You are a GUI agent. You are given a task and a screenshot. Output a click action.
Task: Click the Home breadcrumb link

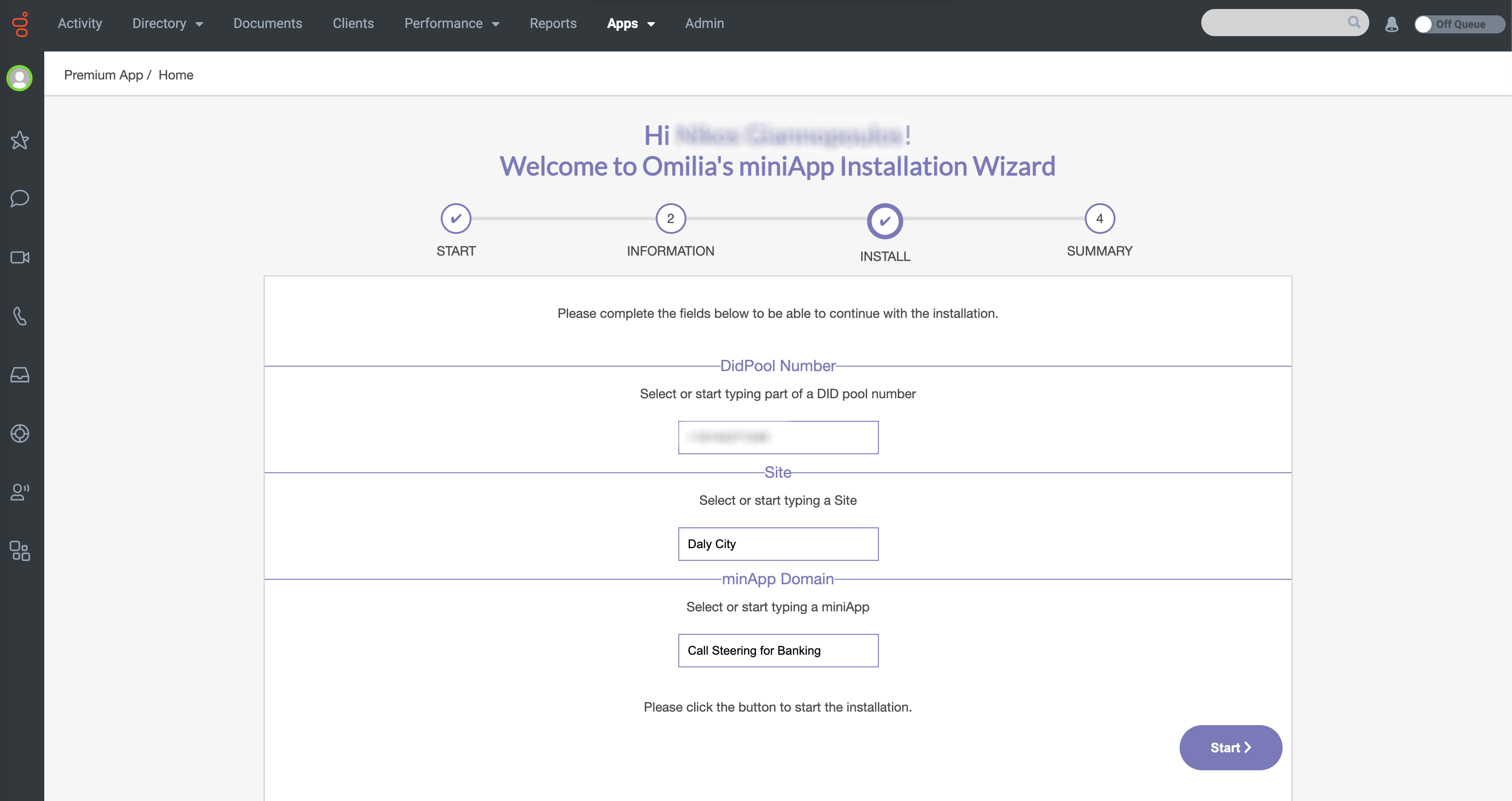[x=176, y=75]
